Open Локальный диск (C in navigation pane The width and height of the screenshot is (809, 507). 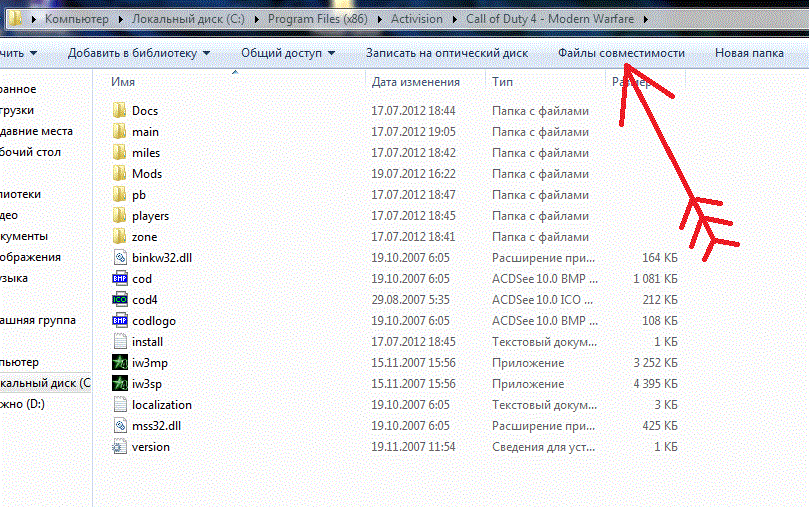pyautogui.click(x=45, y=383)
